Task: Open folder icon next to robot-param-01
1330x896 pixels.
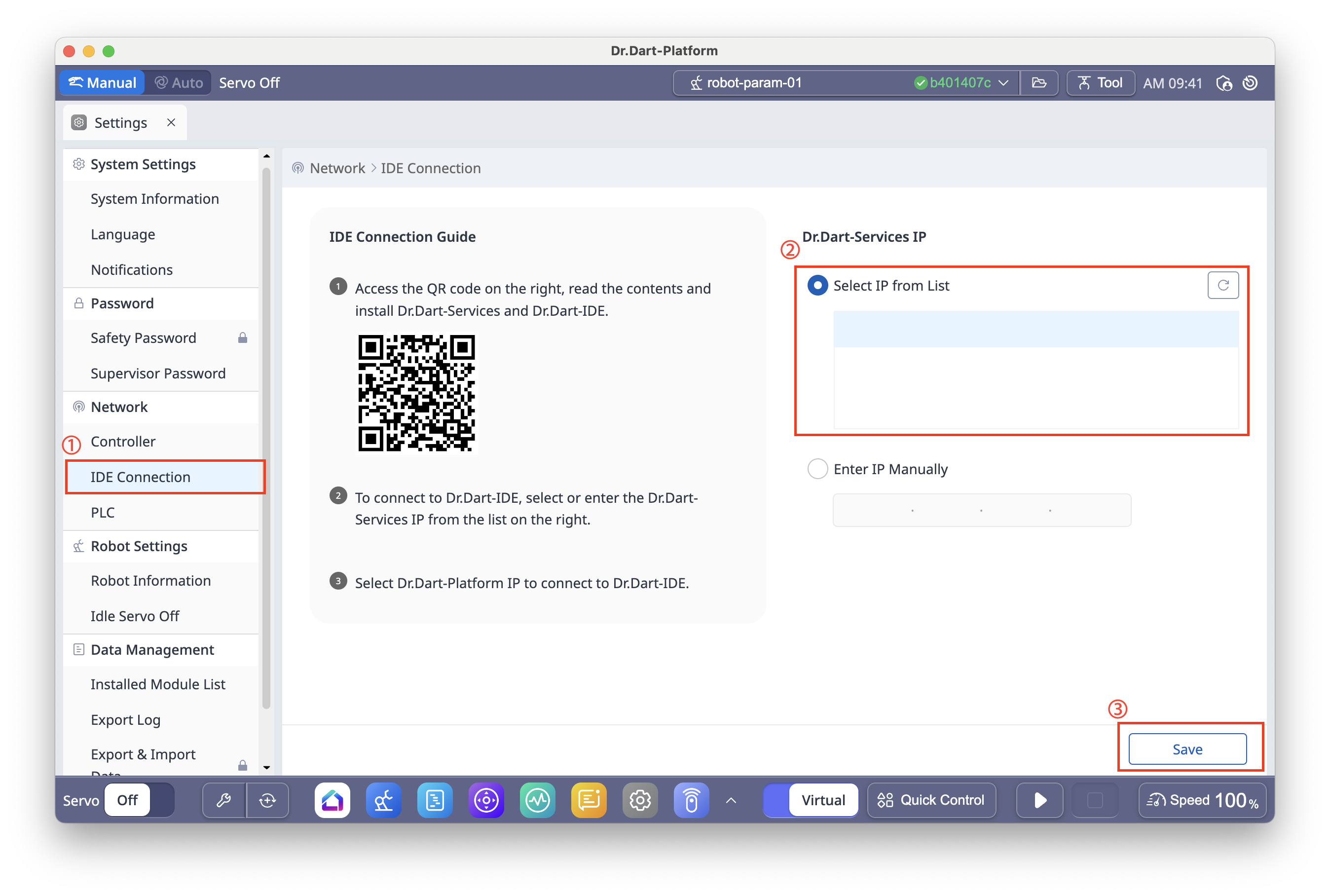Action: click(1039, 83)
